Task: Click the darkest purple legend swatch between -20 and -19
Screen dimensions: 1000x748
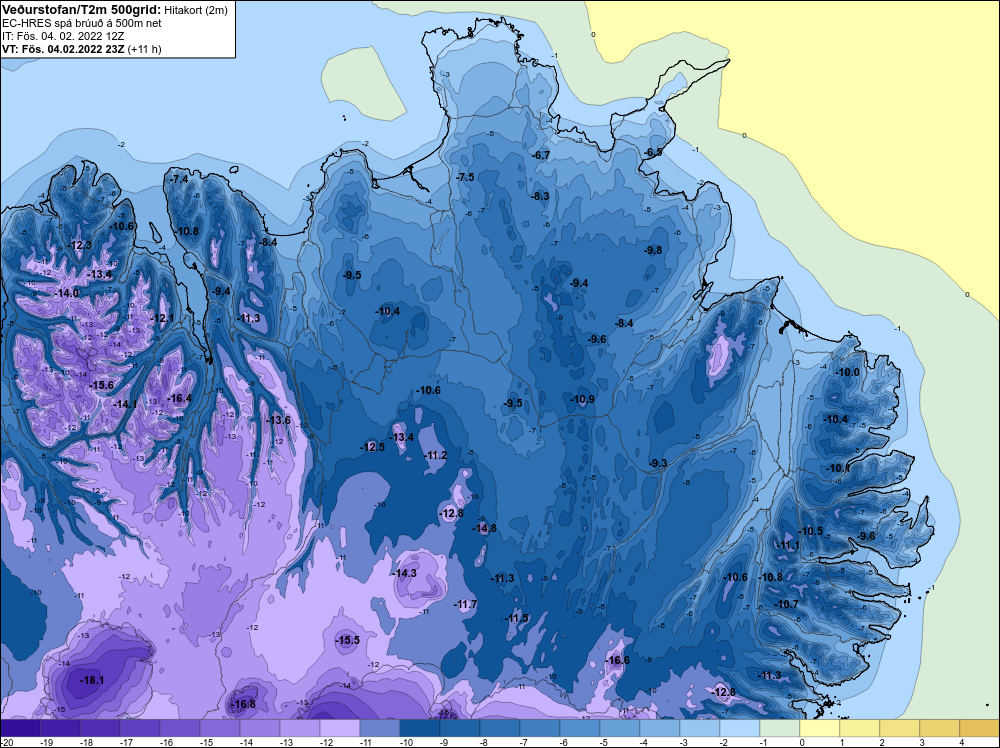Action: point(20,728)
